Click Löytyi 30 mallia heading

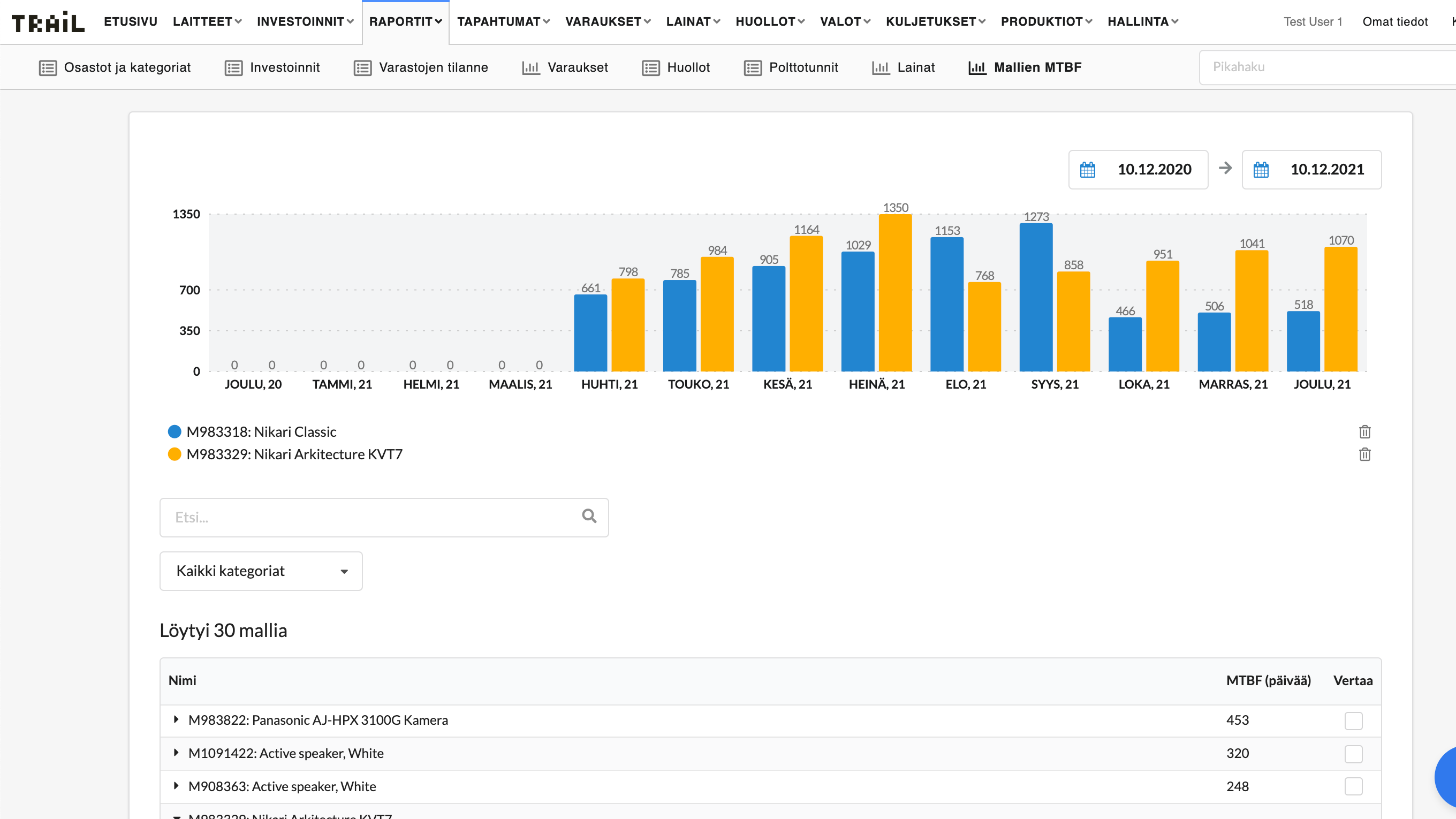pyautogui.click(x=223, y=630)
